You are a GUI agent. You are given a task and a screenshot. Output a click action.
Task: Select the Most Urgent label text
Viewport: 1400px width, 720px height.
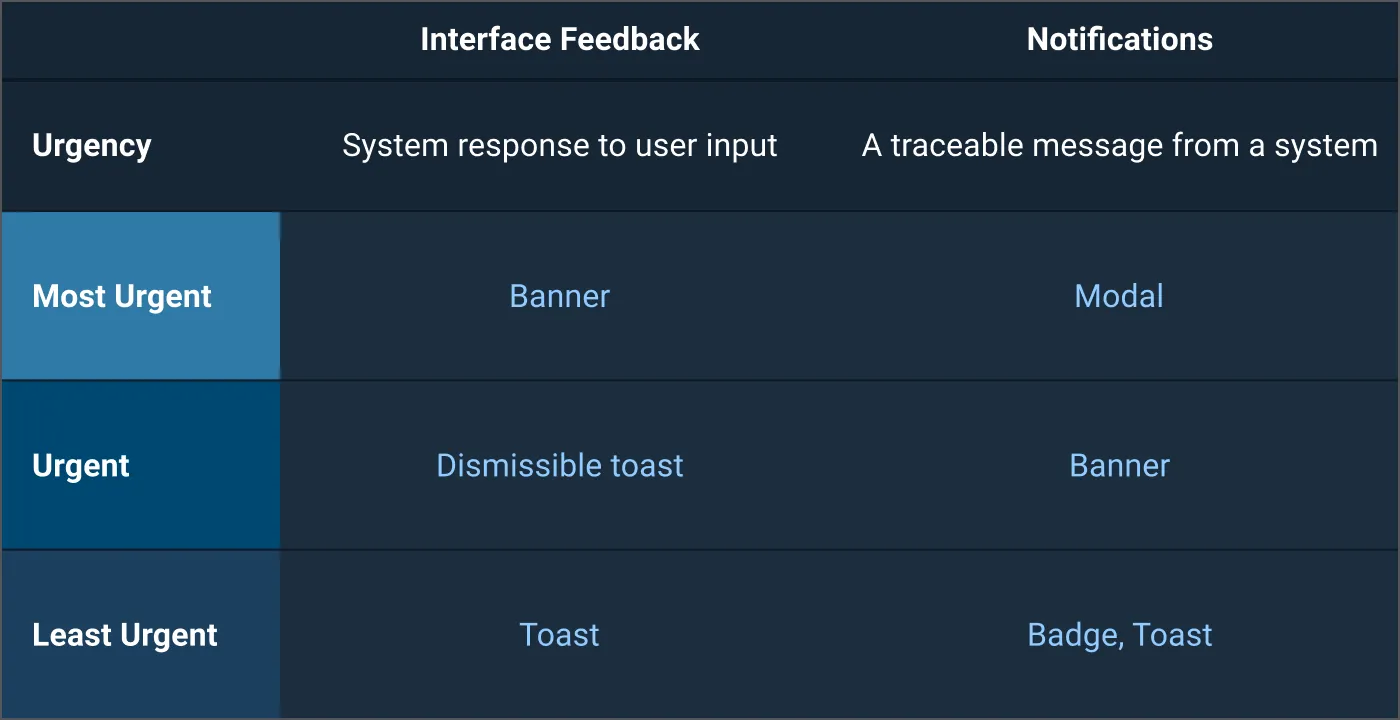point(122,297)
